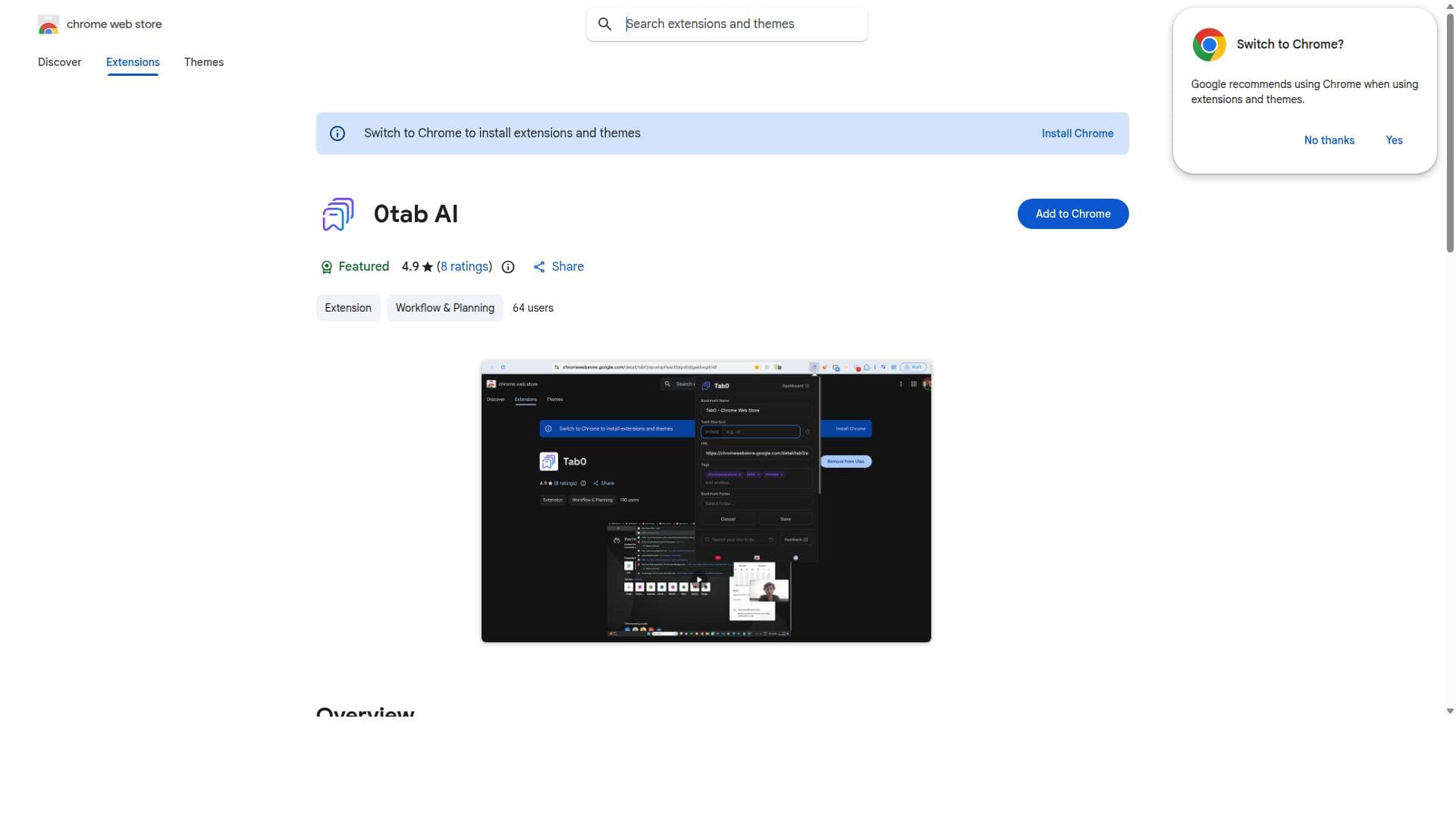
Task: Click the search magnifier icon
Action: click(x=604, y=24)
